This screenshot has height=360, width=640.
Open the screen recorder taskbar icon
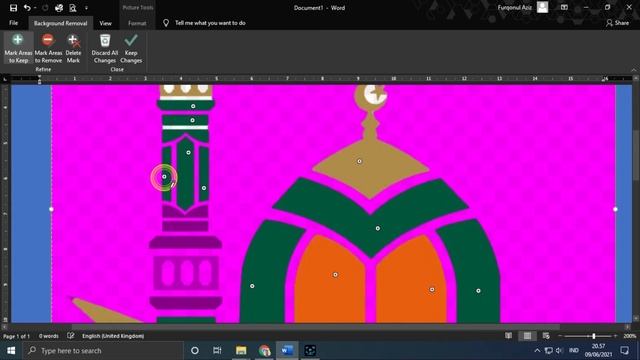310,351
